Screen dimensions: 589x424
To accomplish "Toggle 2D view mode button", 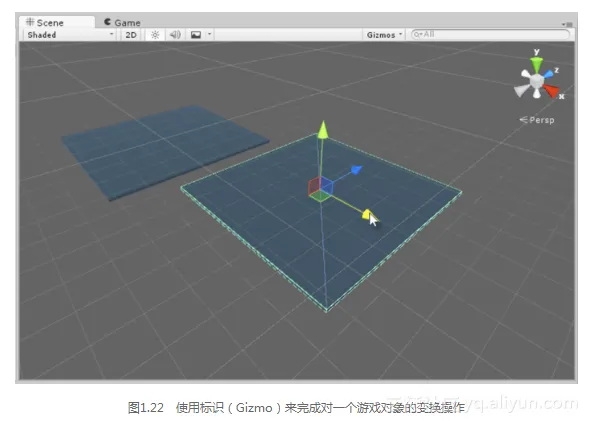I will coord(131,35).
